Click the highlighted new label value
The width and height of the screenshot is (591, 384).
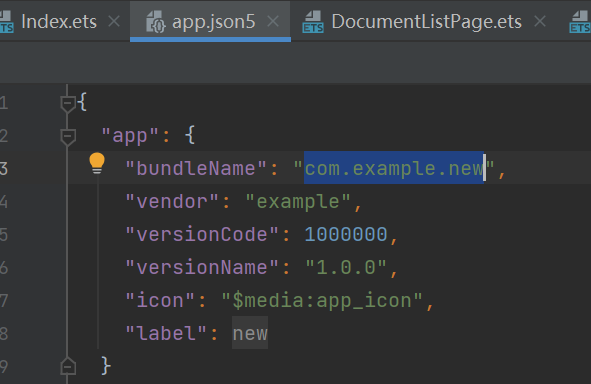click(x=250, y=334)
